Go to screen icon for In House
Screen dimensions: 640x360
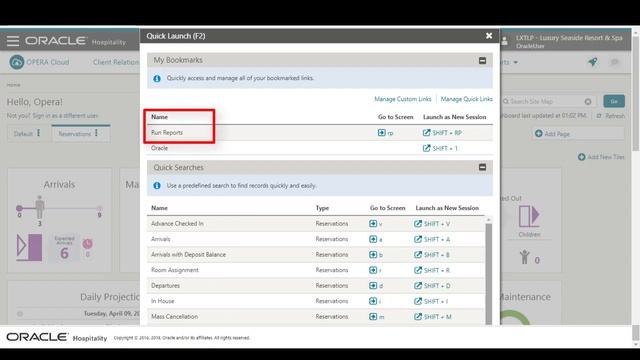(x=373, y=301)
